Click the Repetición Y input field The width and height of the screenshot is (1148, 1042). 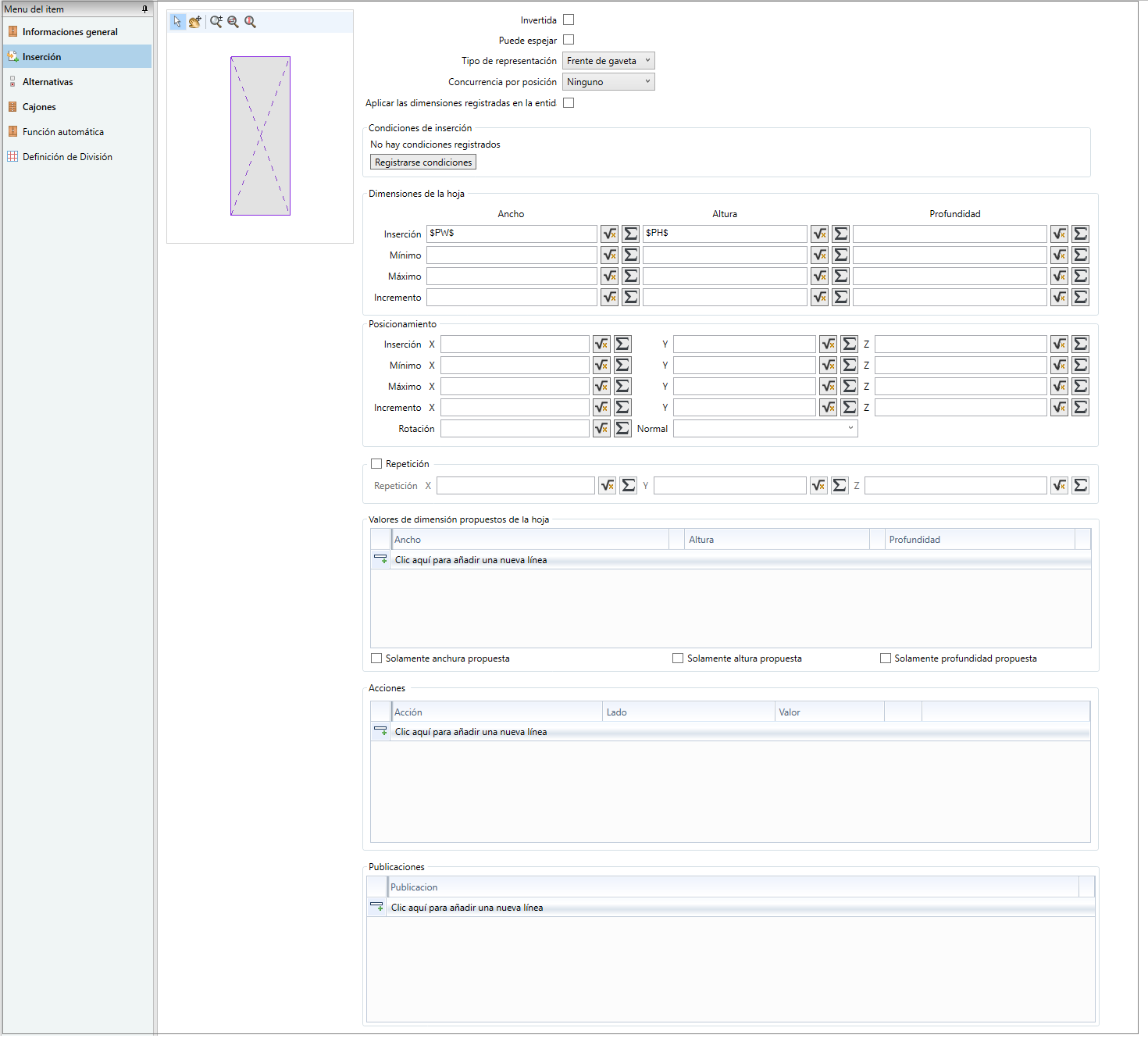(730, 485)
